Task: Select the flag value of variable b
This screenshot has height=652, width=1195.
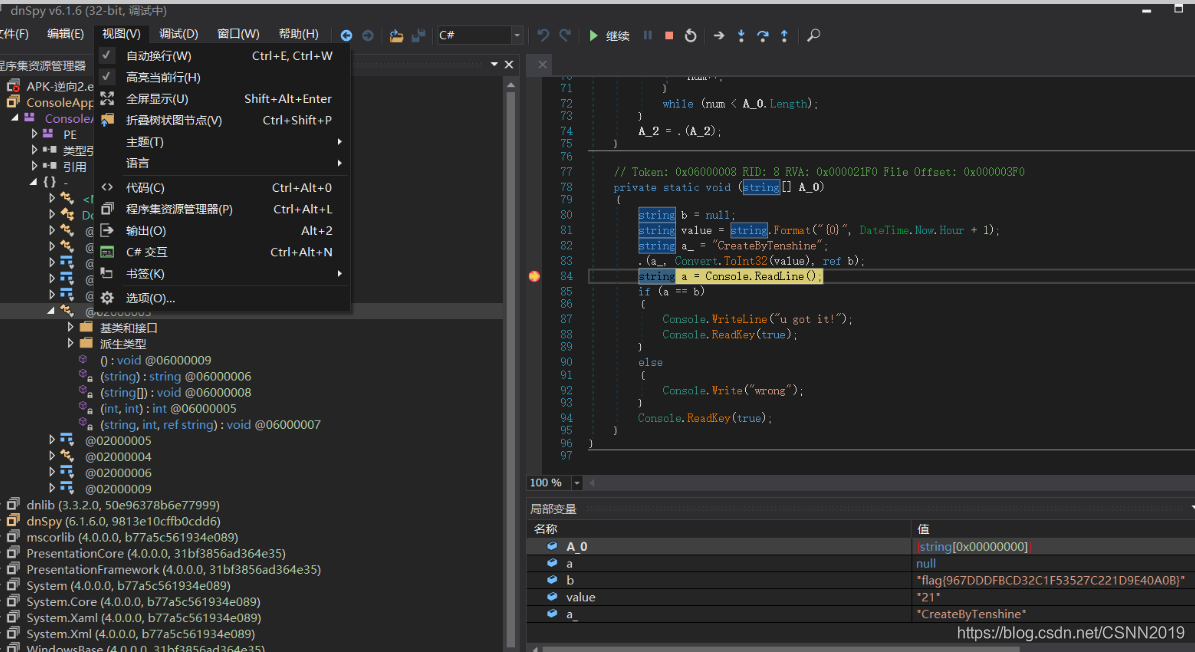Action: (x=1051, y=580)
